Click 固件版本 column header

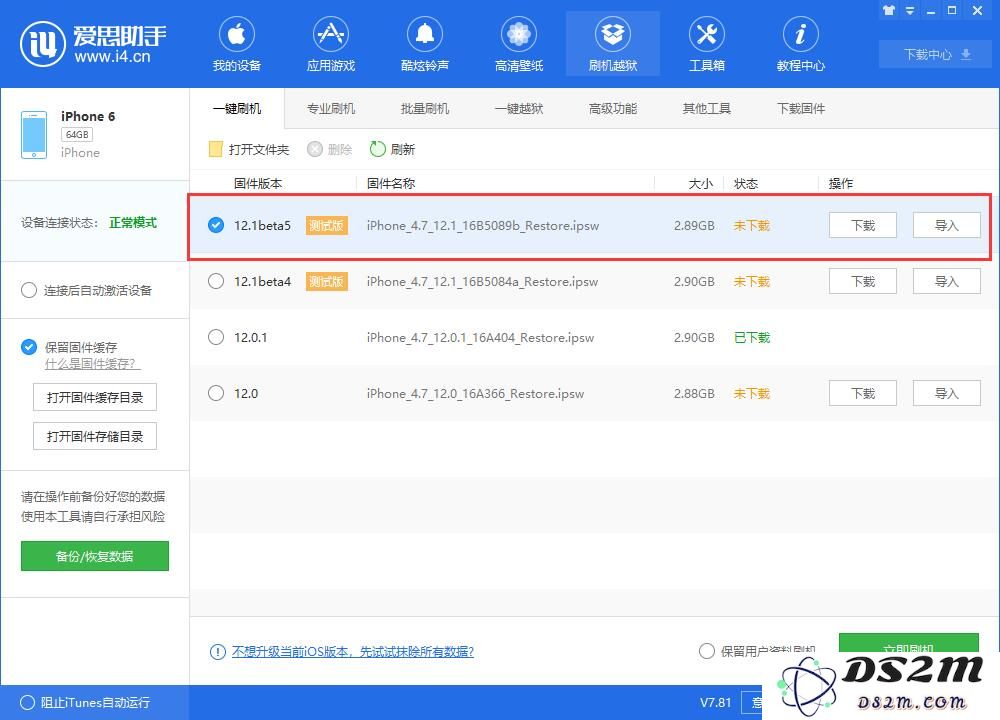tap(258, 184)
